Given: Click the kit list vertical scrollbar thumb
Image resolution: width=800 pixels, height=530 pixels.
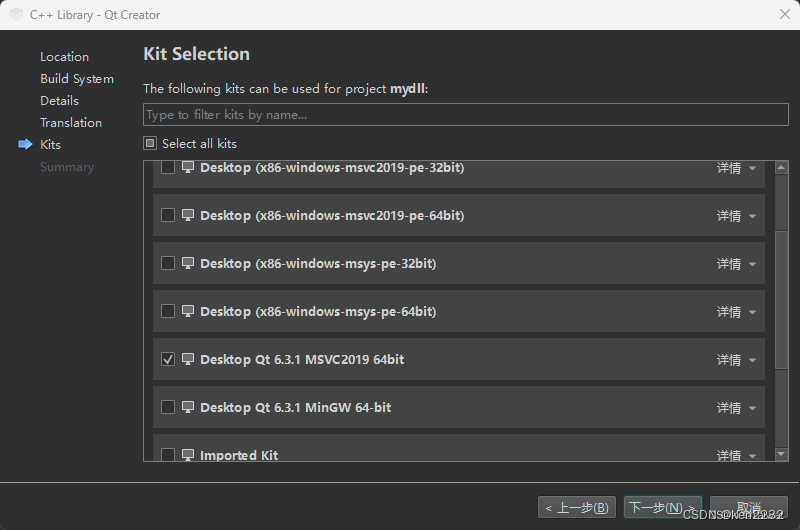Looking at the screenshot, I should (781, 299).
